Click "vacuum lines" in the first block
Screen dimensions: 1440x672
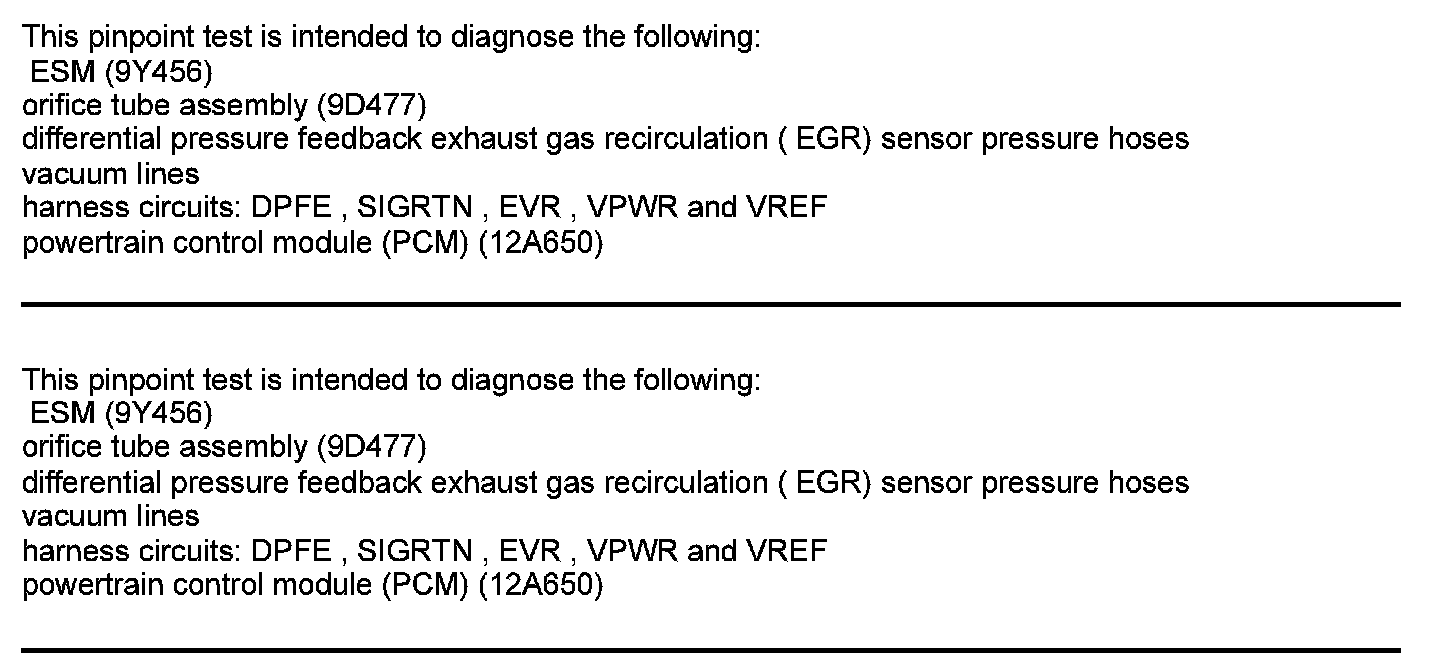[x=111, y=173]
